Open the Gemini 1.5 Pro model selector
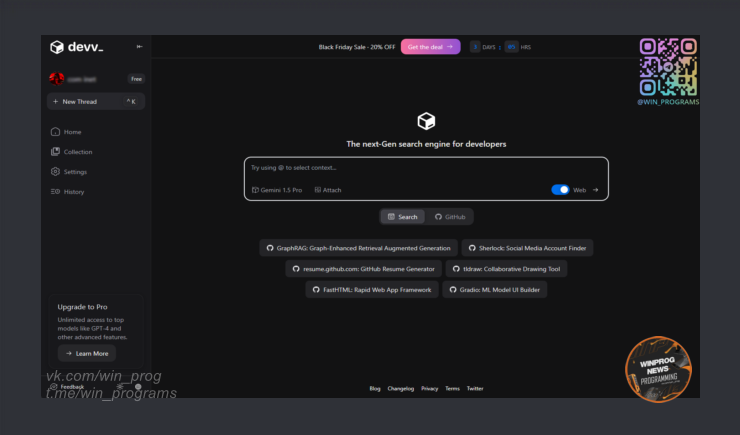The height and width of the screenshot is (435, 740). (277, 190)
